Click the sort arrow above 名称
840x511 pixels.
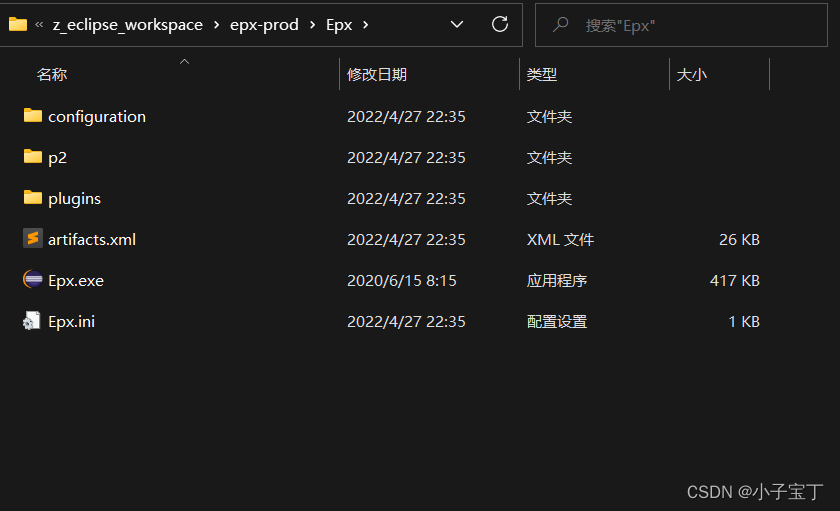[184, 62]
